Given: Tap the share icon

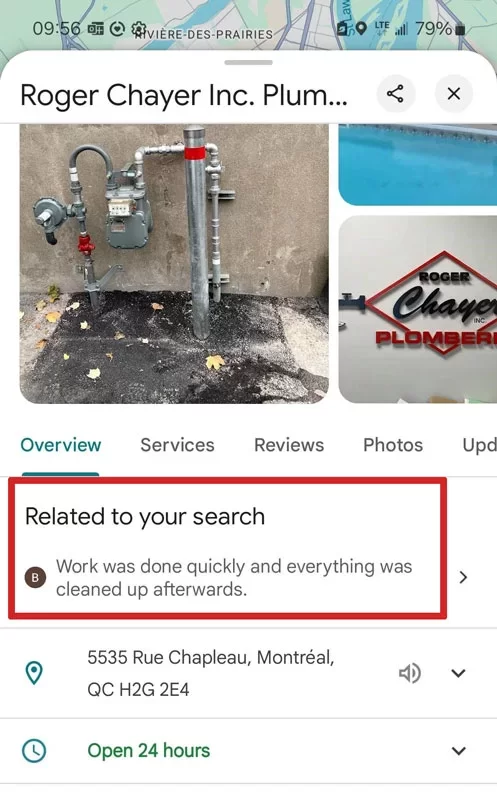Looking at the screenshot, I should (395, 94).
